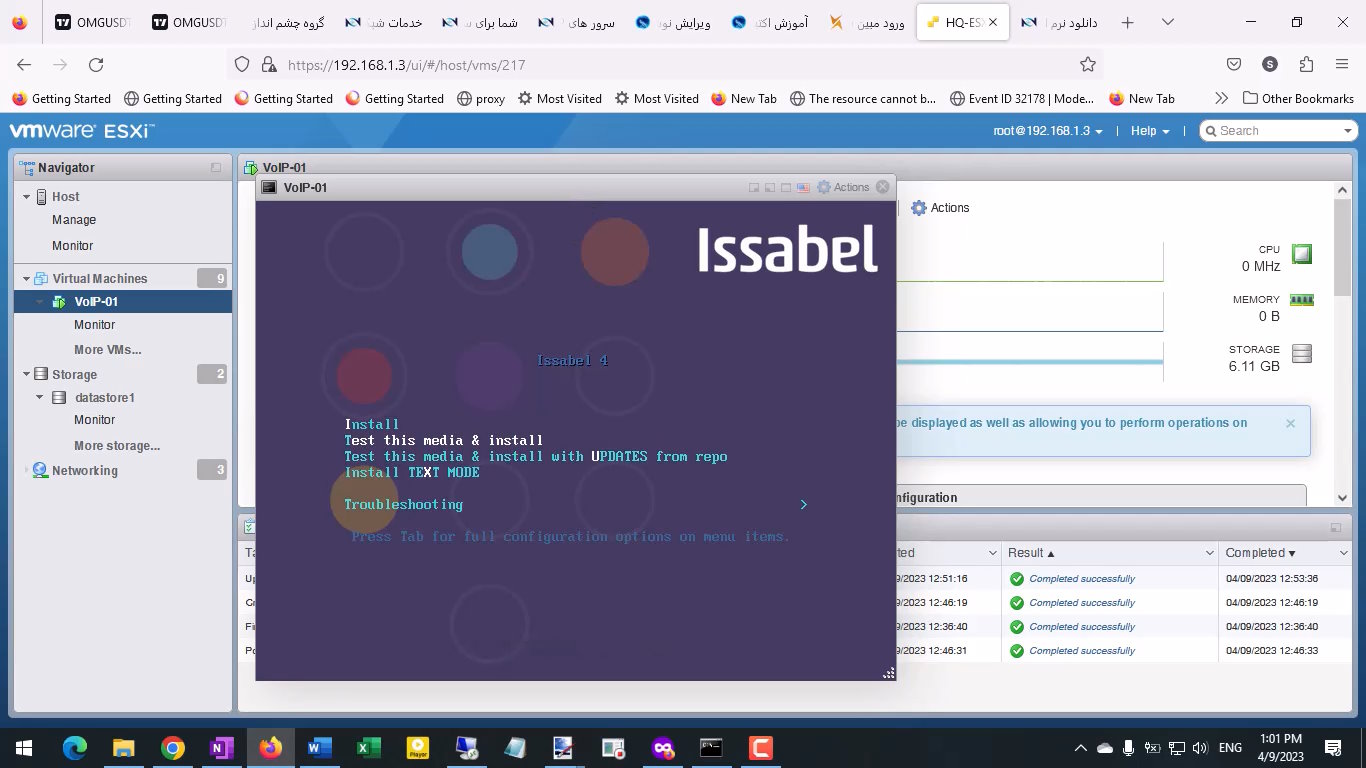
Task: Open Excel from the taskbar
Action: [x=368, y=747]
